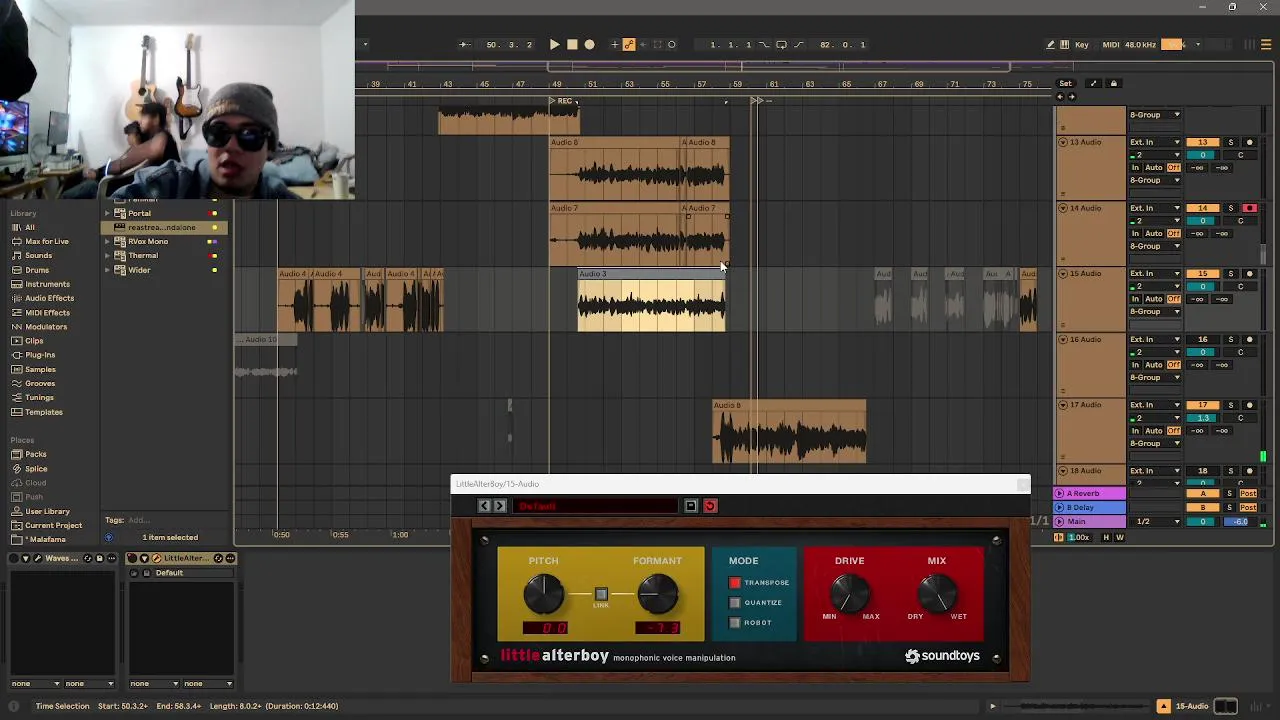The width and height of the screenshot is (1280, 720).
Task: Collapse the 16 Audio track
Action: pyautogui.click(x=1062, y=339)
